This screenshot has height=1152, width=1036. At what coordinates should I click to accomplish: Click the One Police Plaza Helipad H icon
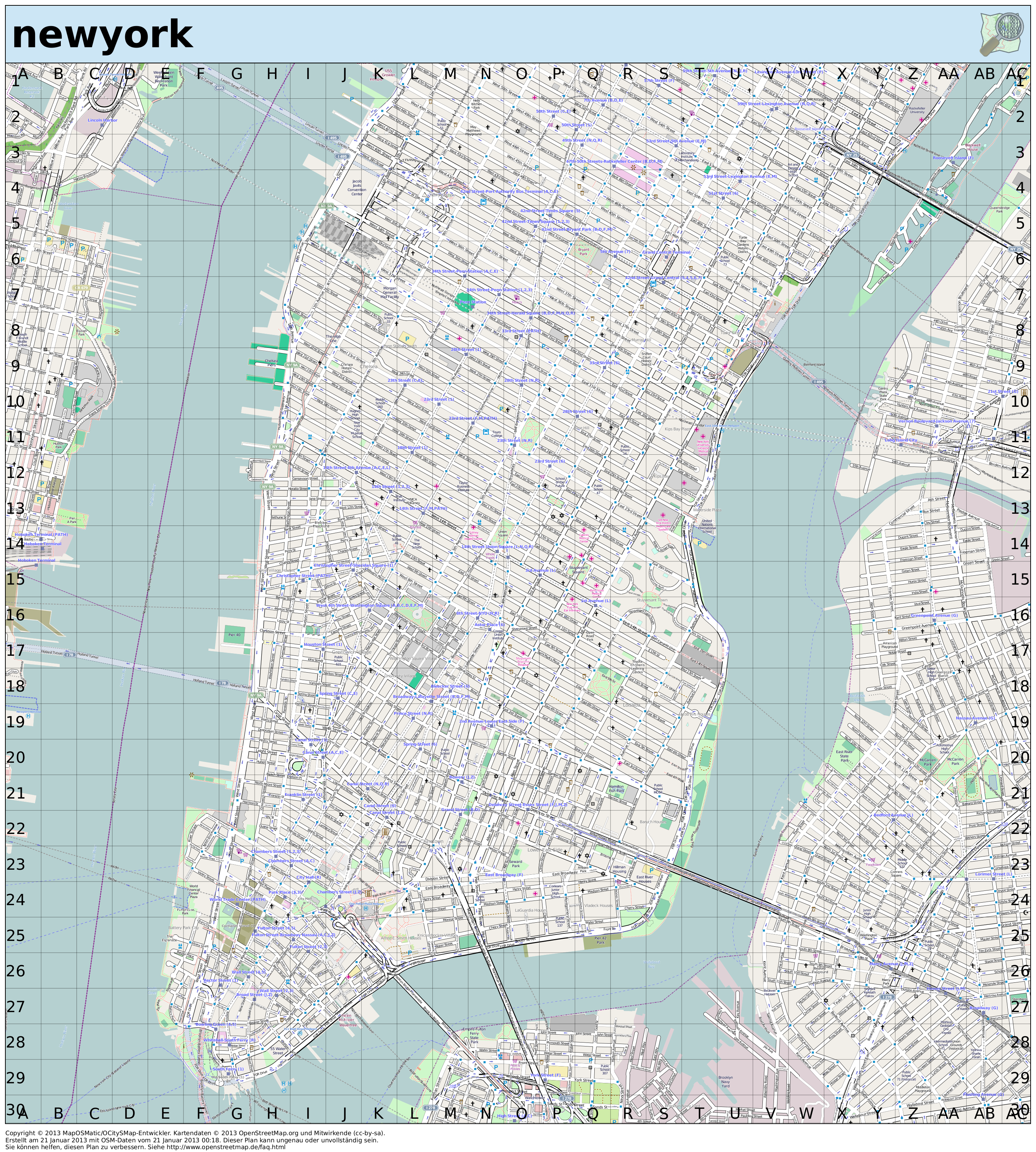click(x=366, y=908)
